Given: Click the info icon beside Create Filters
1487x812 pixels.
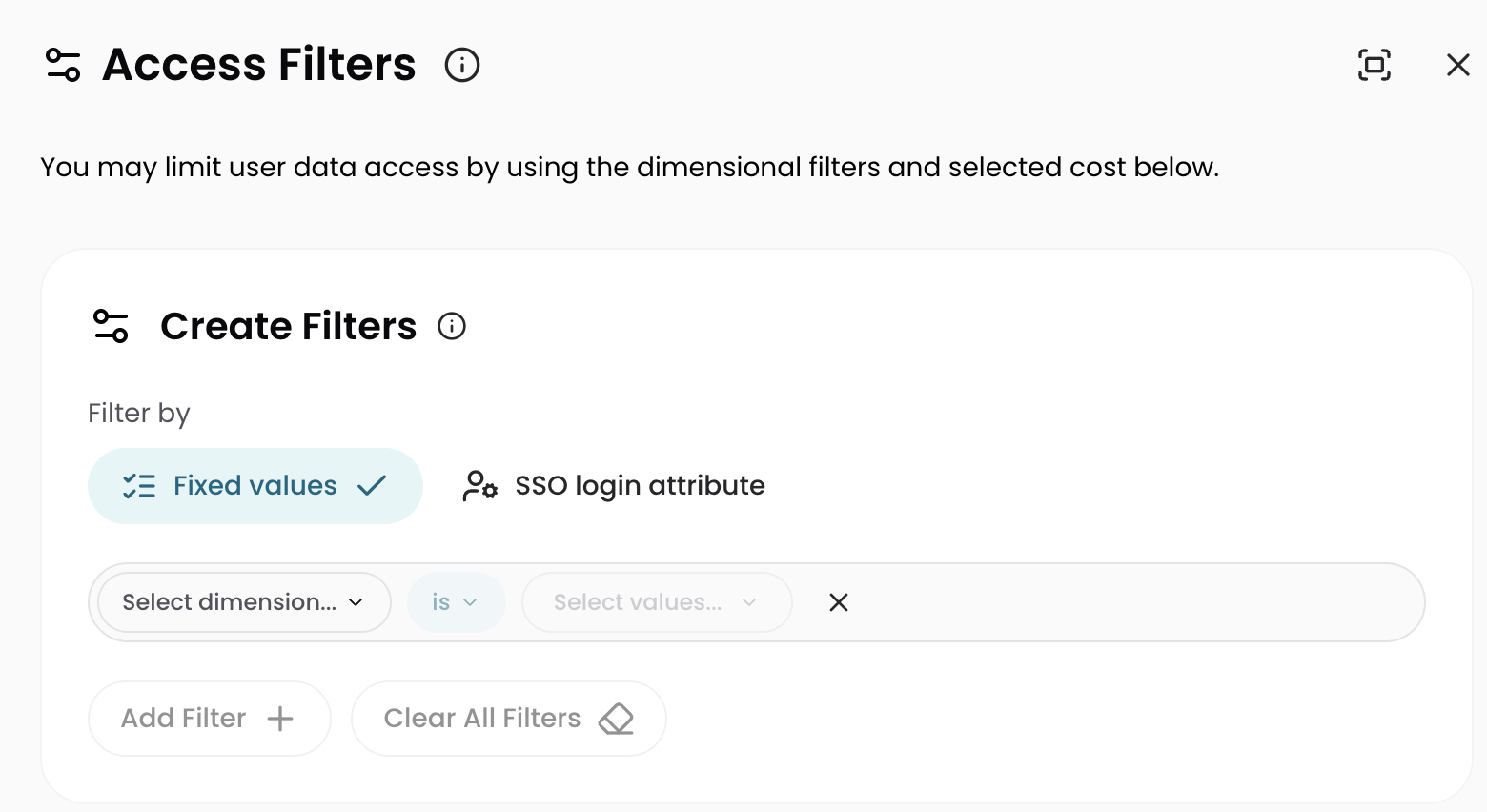Looking at the screenshot, I should pos(452,326).
